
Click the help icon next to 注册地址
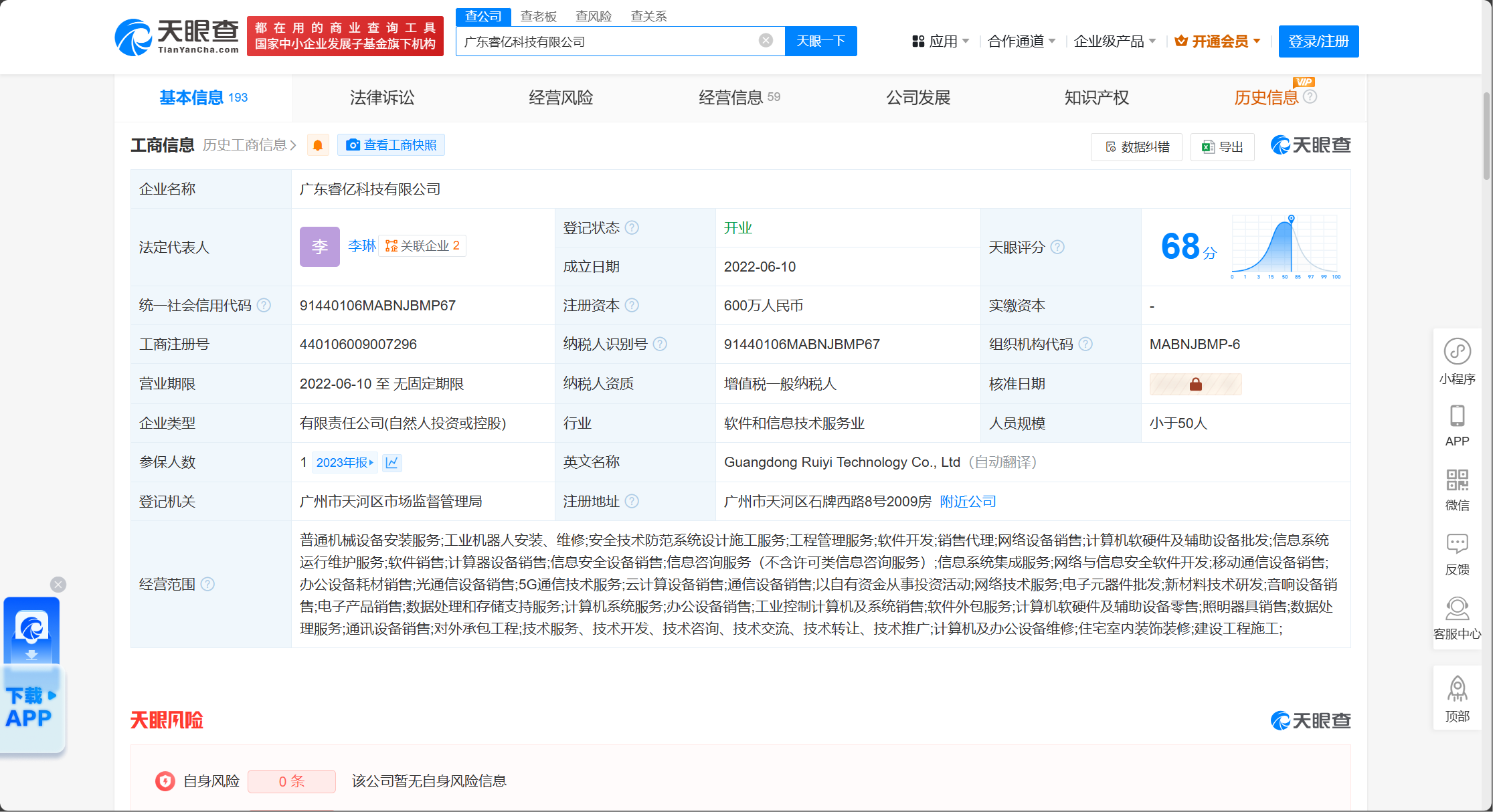coord(632,502)
